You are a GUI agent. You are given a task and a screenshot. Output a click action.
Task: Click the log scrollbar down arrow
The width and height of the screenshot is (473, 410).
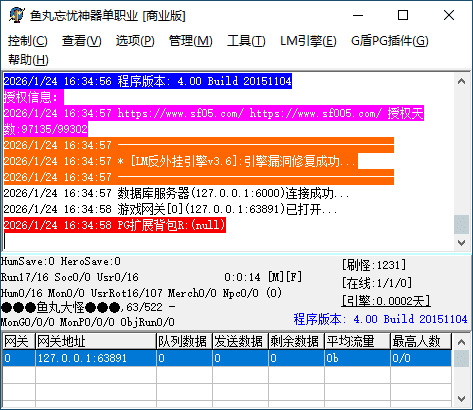tap(461, 243)
